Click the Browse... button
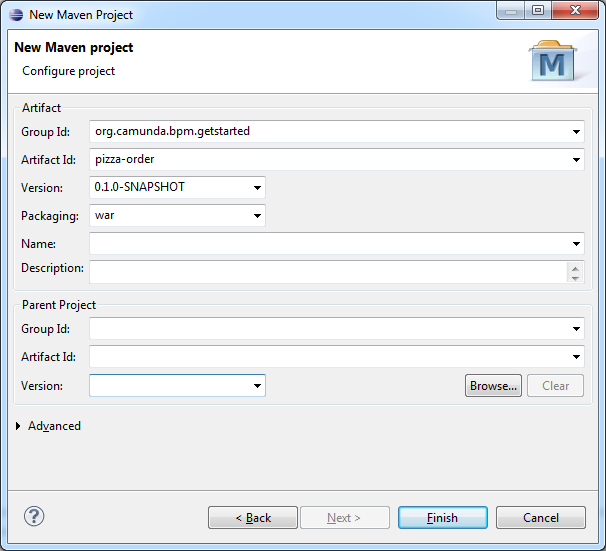The height and width of the screenshot is (551, 606). 493,385
